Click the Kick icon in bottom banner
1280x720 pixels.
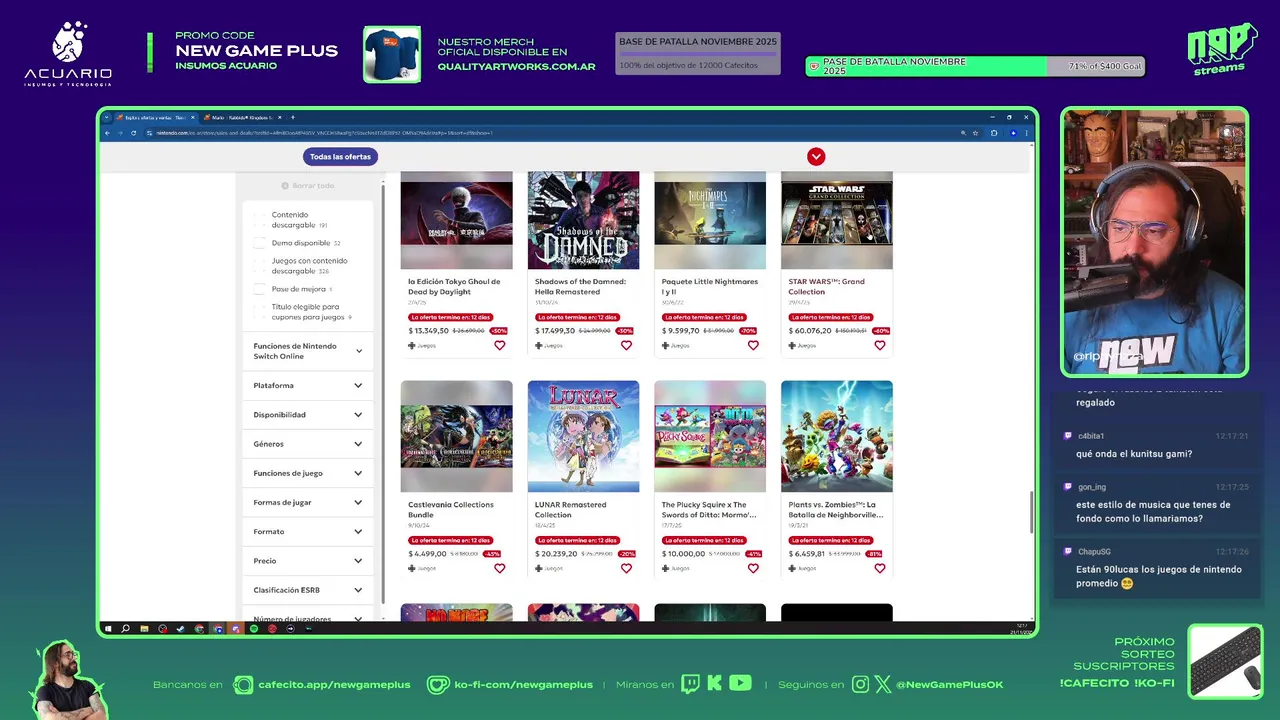tap(714, 684)
